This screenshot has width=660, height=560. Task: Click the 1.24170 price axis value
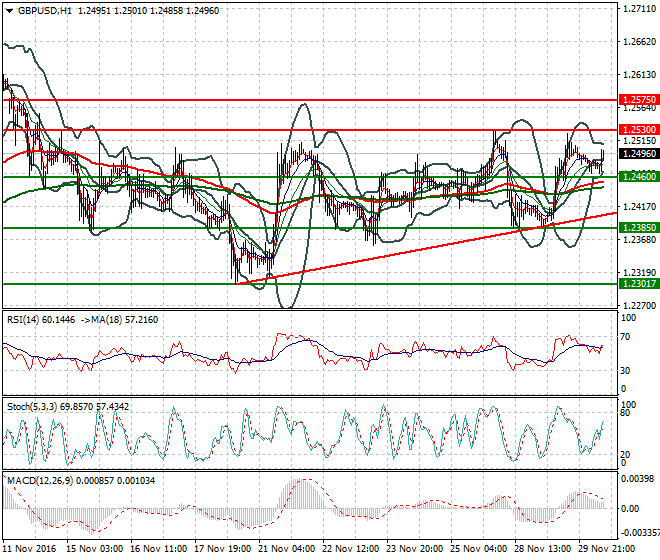click(639, 207)
